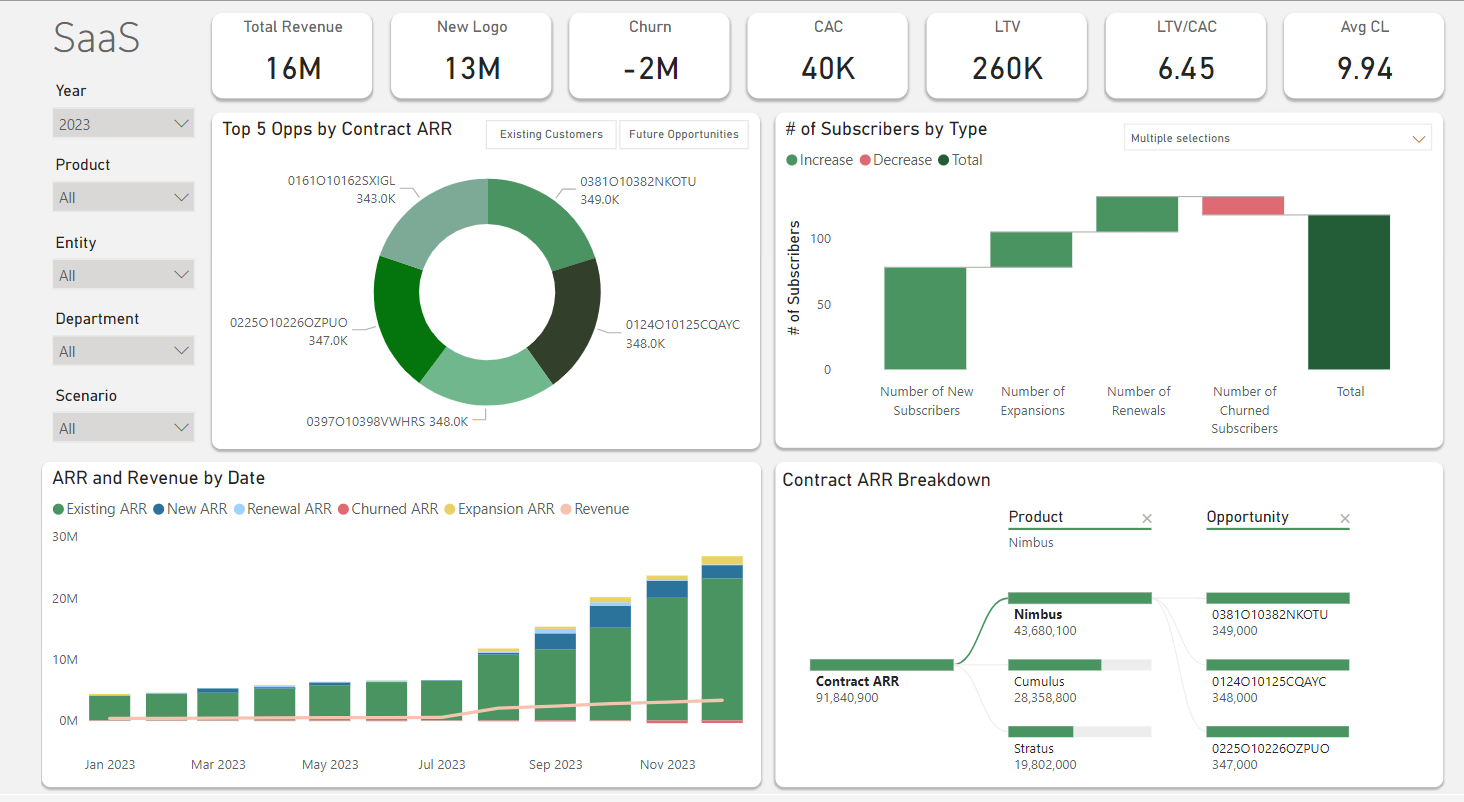Click the green Increase legend marker
Image resolution: width=1464 pixels, height=802 pixels.
pyautogui.click(x=792, y=160)
